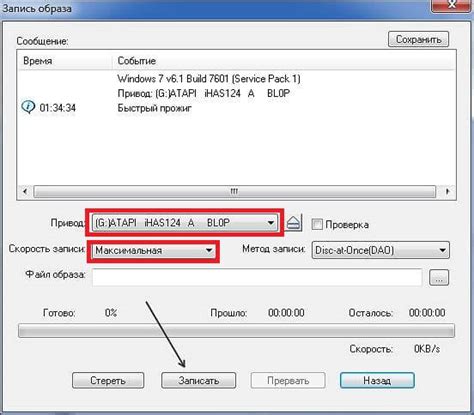Enable the Проверка checkbox
Screen dimensions: 474x415
317,224
